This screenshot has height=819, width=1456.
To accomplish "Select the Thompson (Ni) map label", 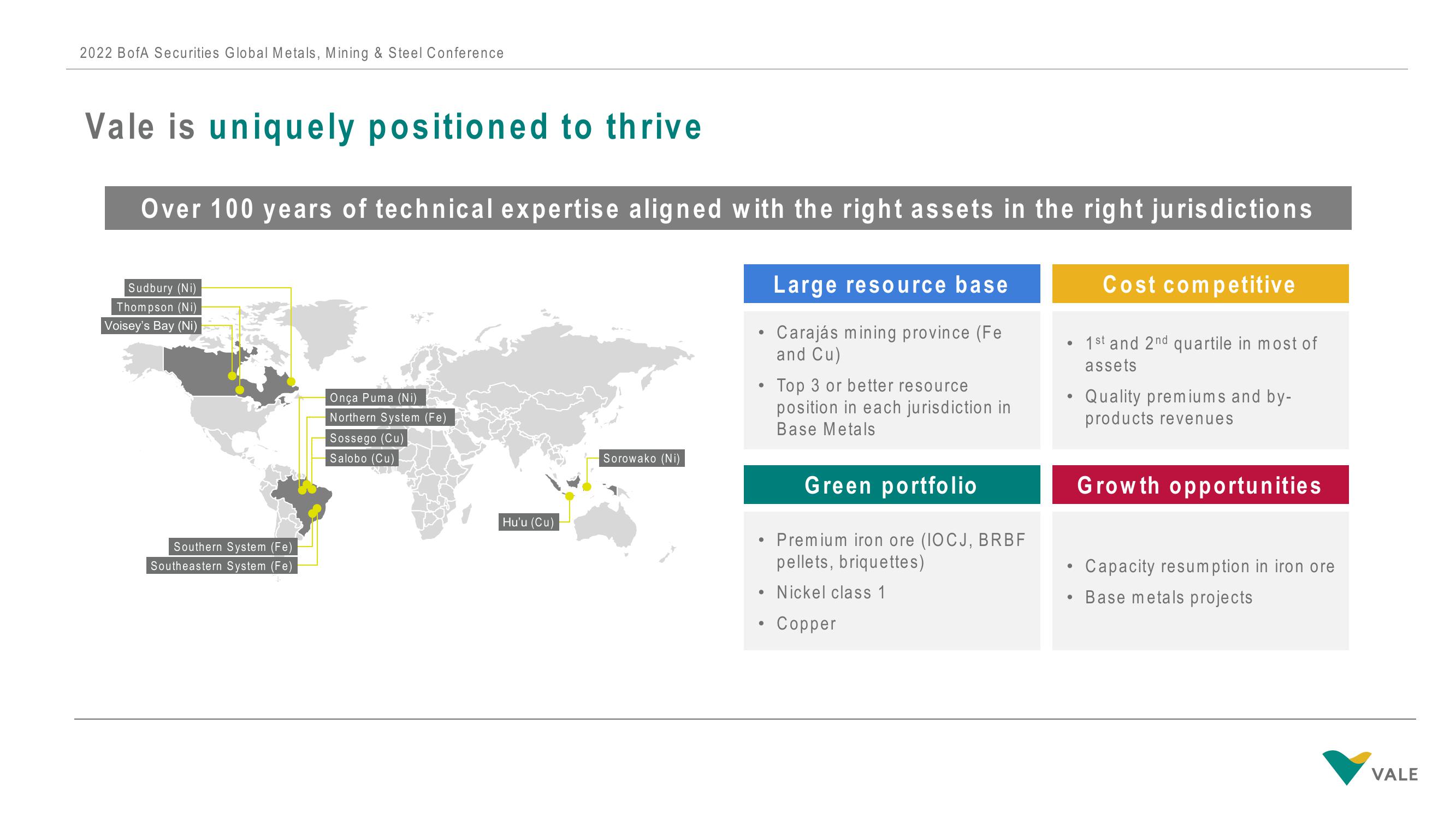I will pos(157,307).
